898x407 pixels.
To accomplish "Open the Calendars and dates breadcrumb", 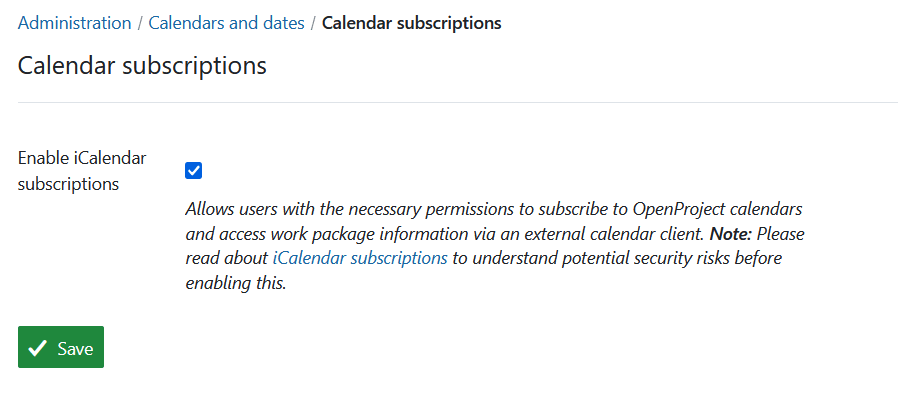I will pyautogui.click(x=226, y=22).
